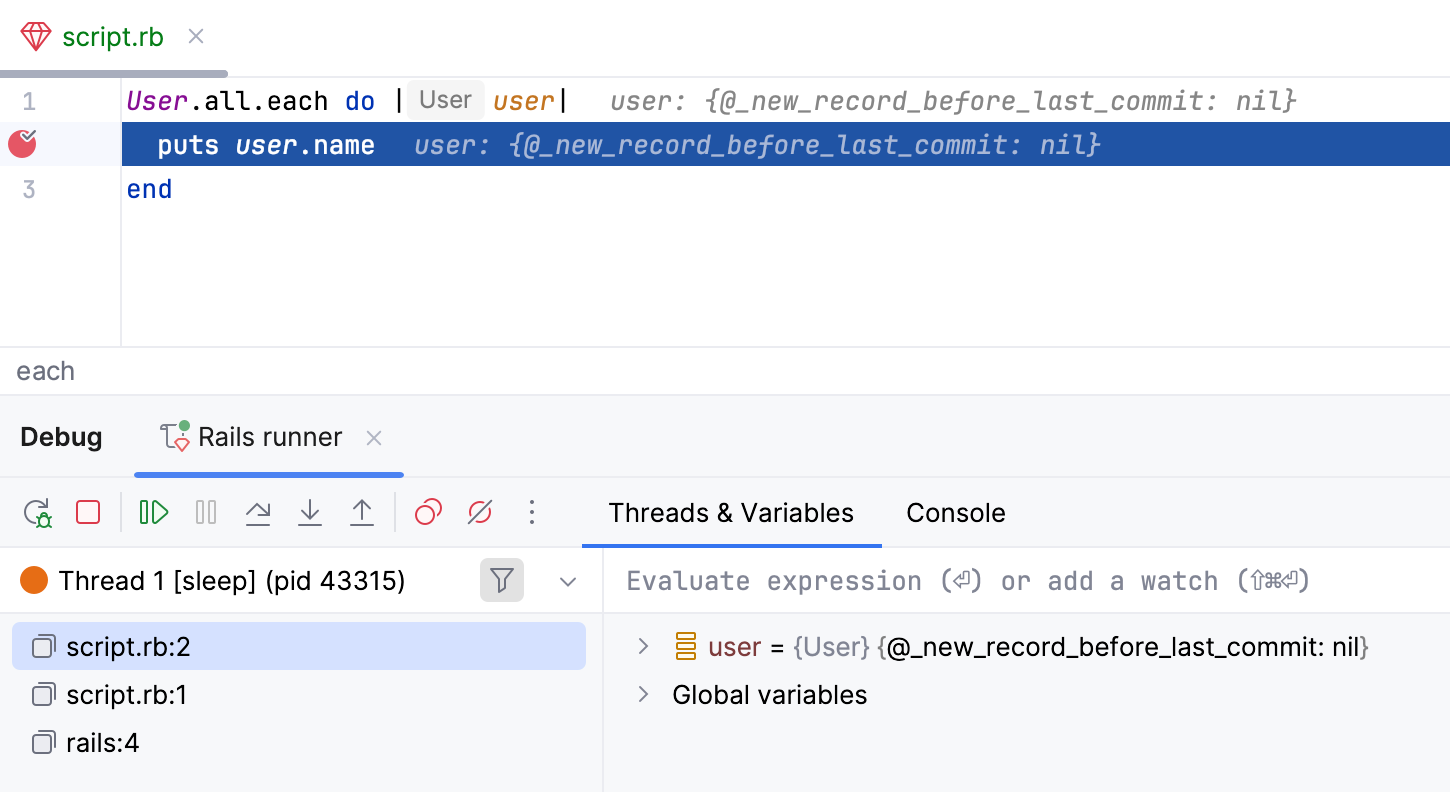
Task: Resume program execution
Action: click(153, 512)
